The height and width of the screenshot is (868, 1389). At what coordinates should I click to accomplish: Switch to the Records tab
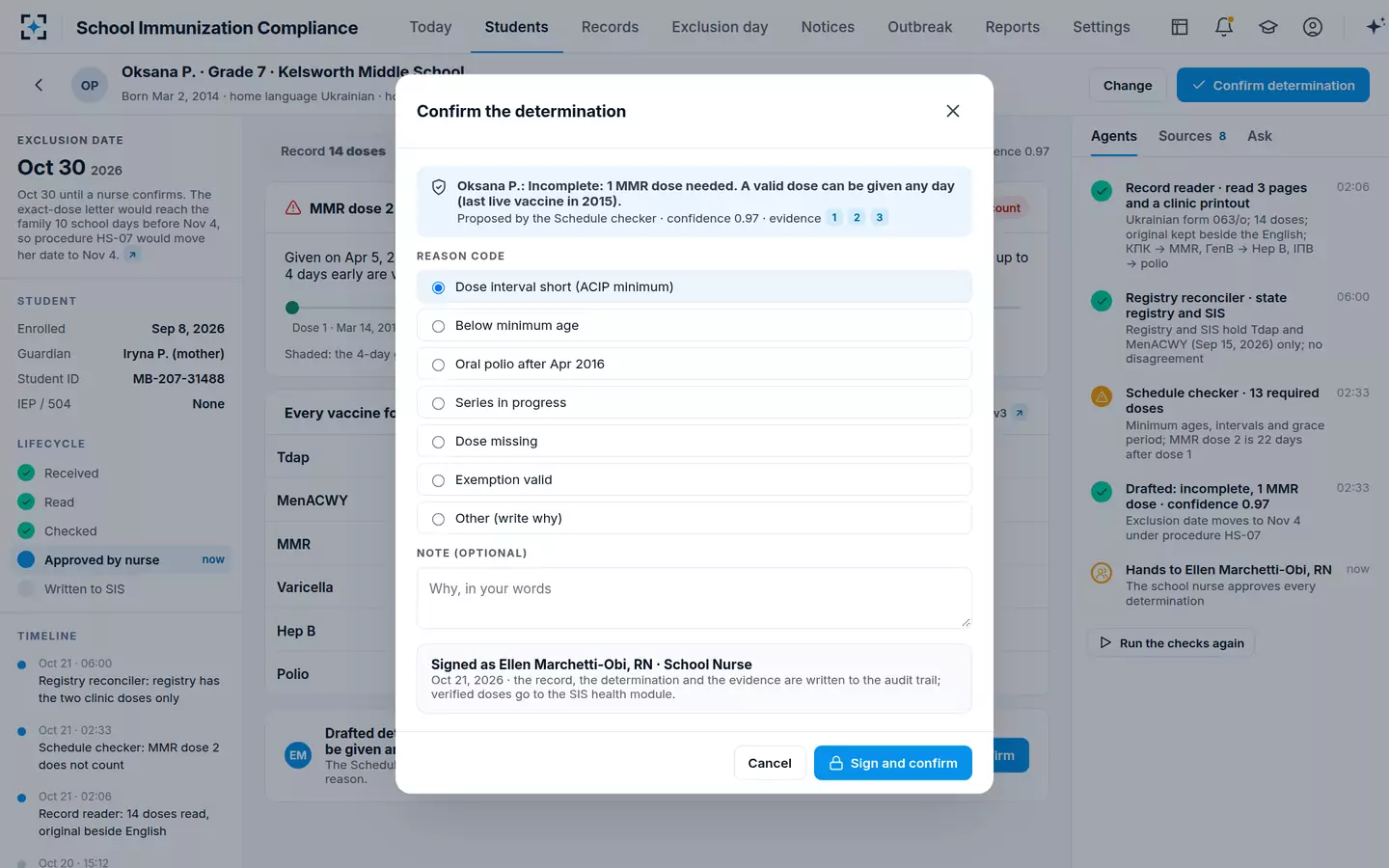[610, 27]
